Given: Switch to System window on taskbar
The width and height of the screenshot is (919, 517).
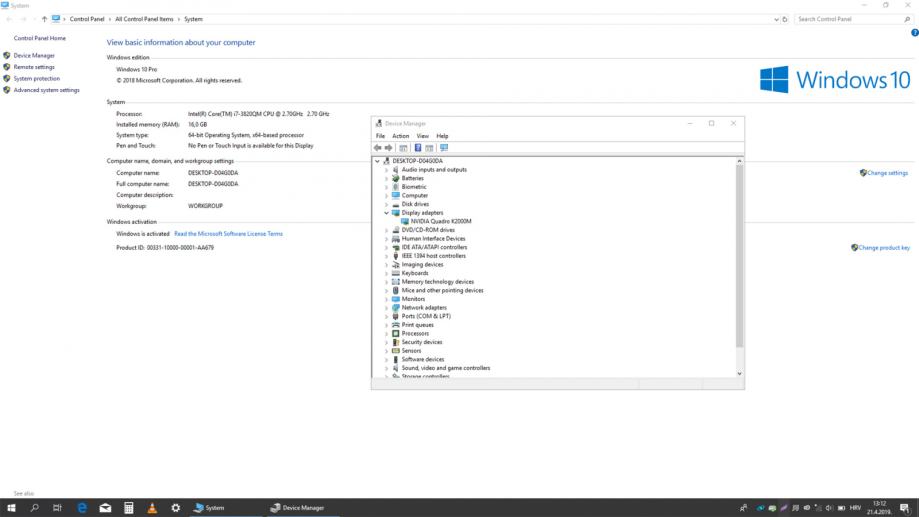Looking at the screenshot, I should 224,508.
